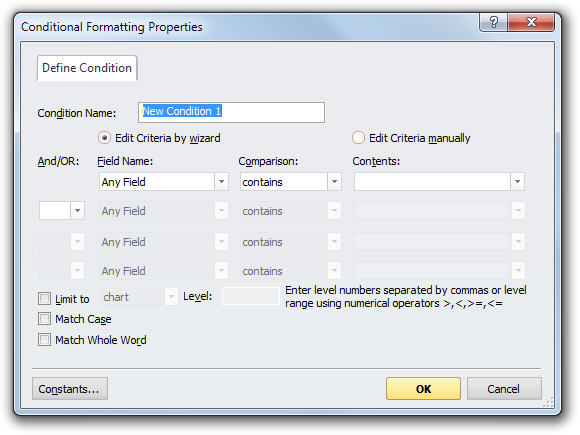Click the Condition Name text field
The width and height of the screenshot is (580, 435).
tap(231, 112)
